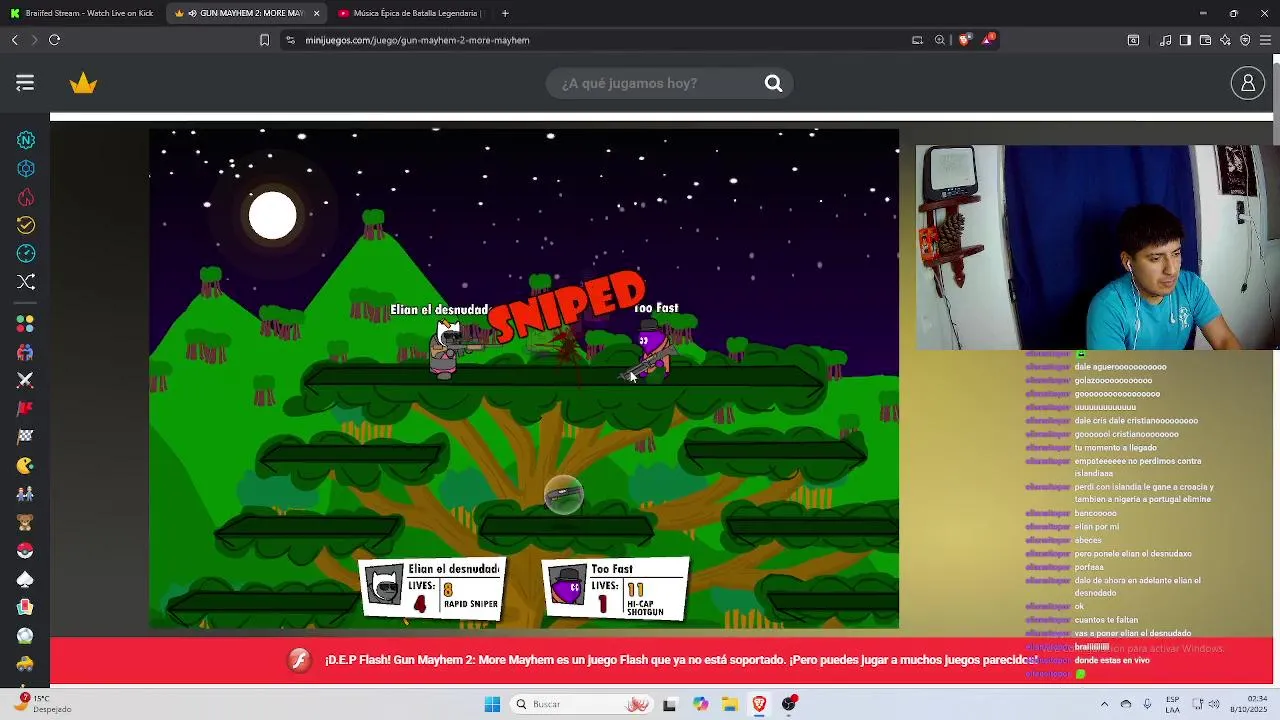
Task: Open the teal clock sidebar icon
Action: pyautogui.click(x=26, y=253)
